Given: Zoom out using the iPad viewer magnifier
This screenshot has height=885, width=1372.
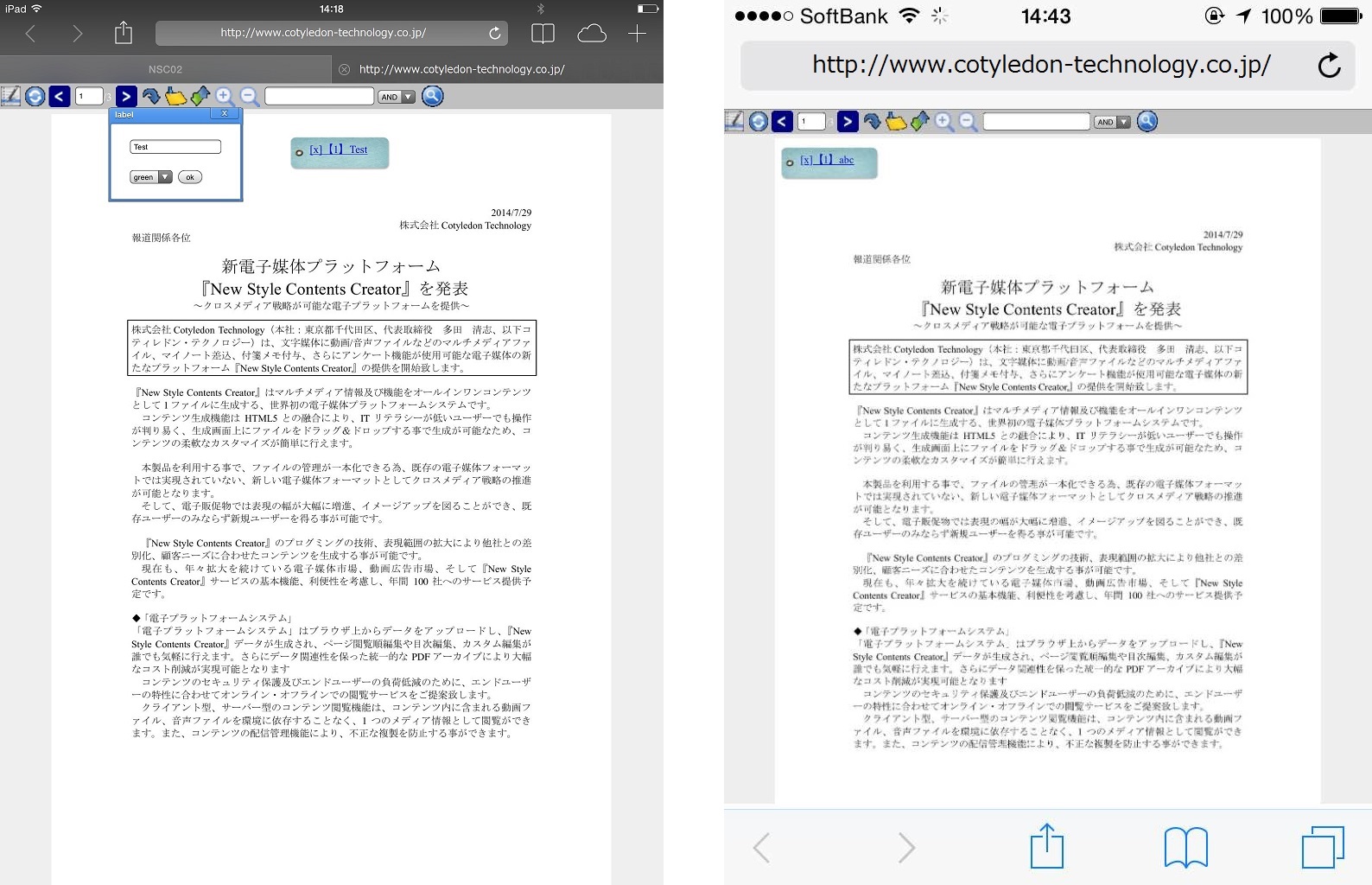Looking at the screenshot, I should click(250, 97).
